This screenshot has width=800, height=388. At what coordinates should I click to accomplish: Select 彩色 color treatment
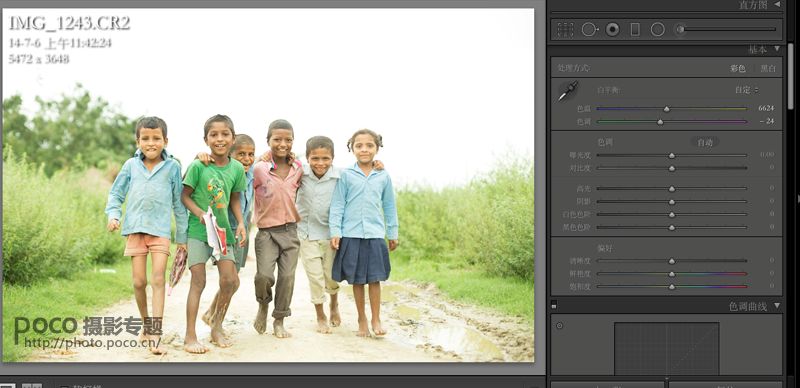(x=738, y=68)
